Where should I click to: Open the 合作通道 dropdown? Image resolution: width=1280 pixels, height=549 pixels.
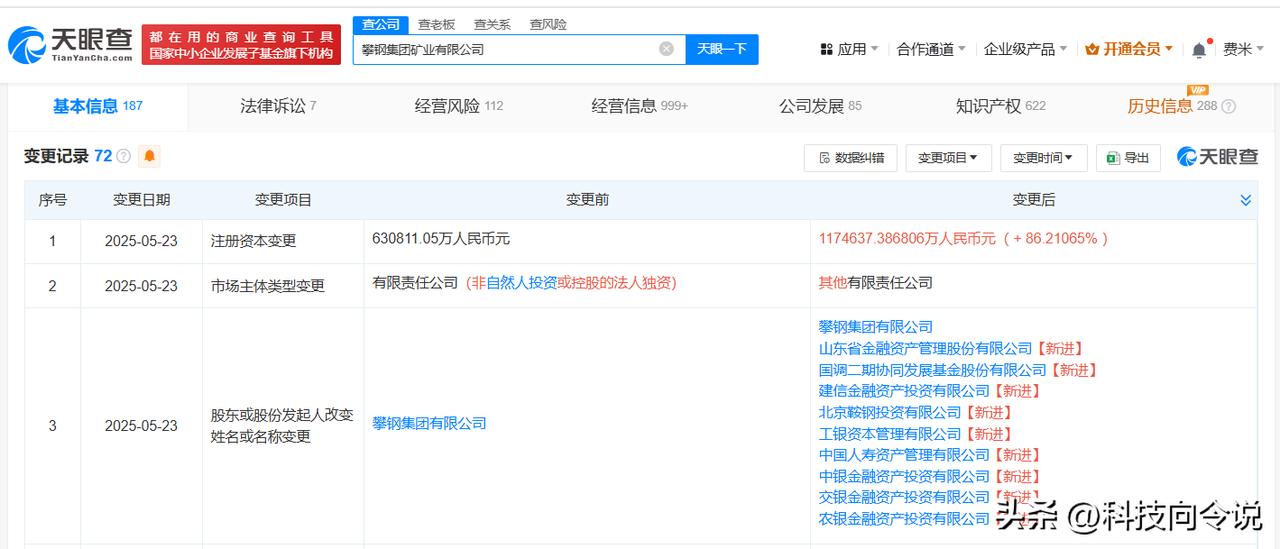931,49
